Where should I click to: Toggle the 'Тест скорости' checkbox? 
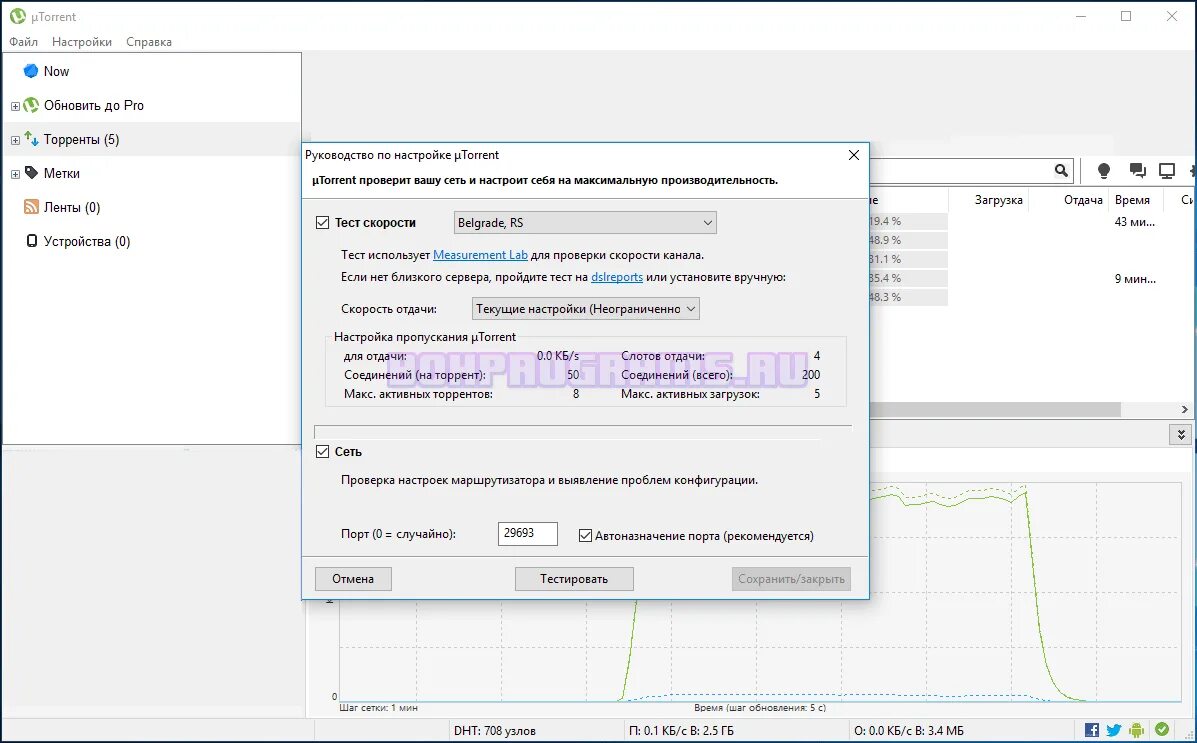(x=323, y=223)
